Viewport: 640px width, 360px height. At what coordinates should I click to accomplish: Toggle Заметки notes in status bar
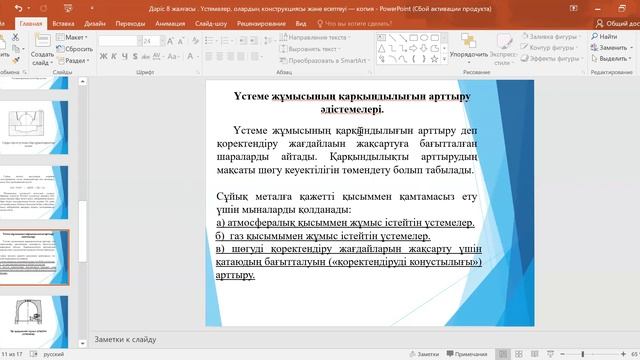[424, 354]
